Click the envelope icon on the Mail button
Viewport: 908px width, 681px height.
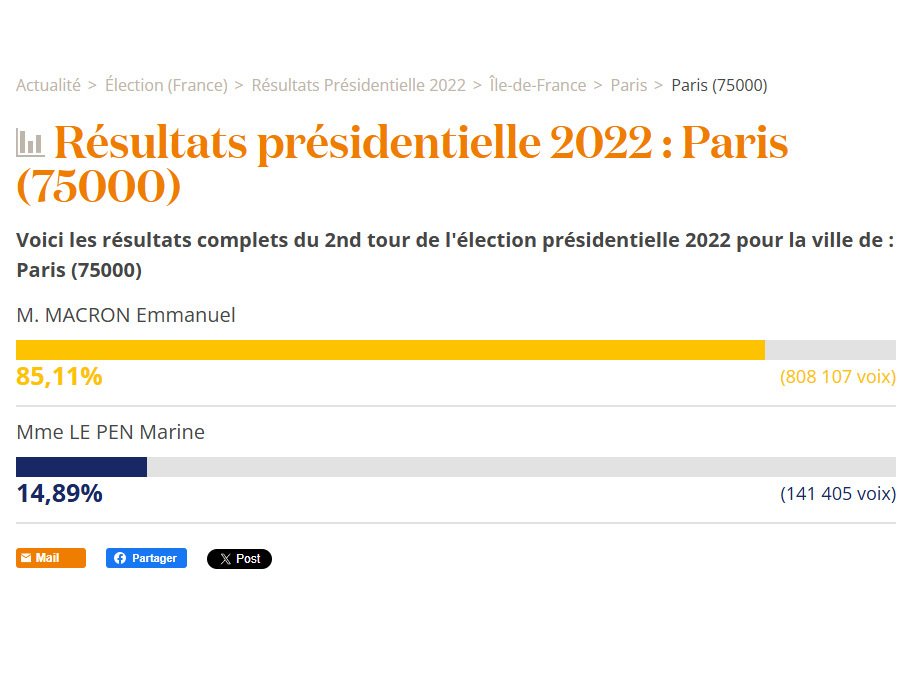[x=26, y=558]
